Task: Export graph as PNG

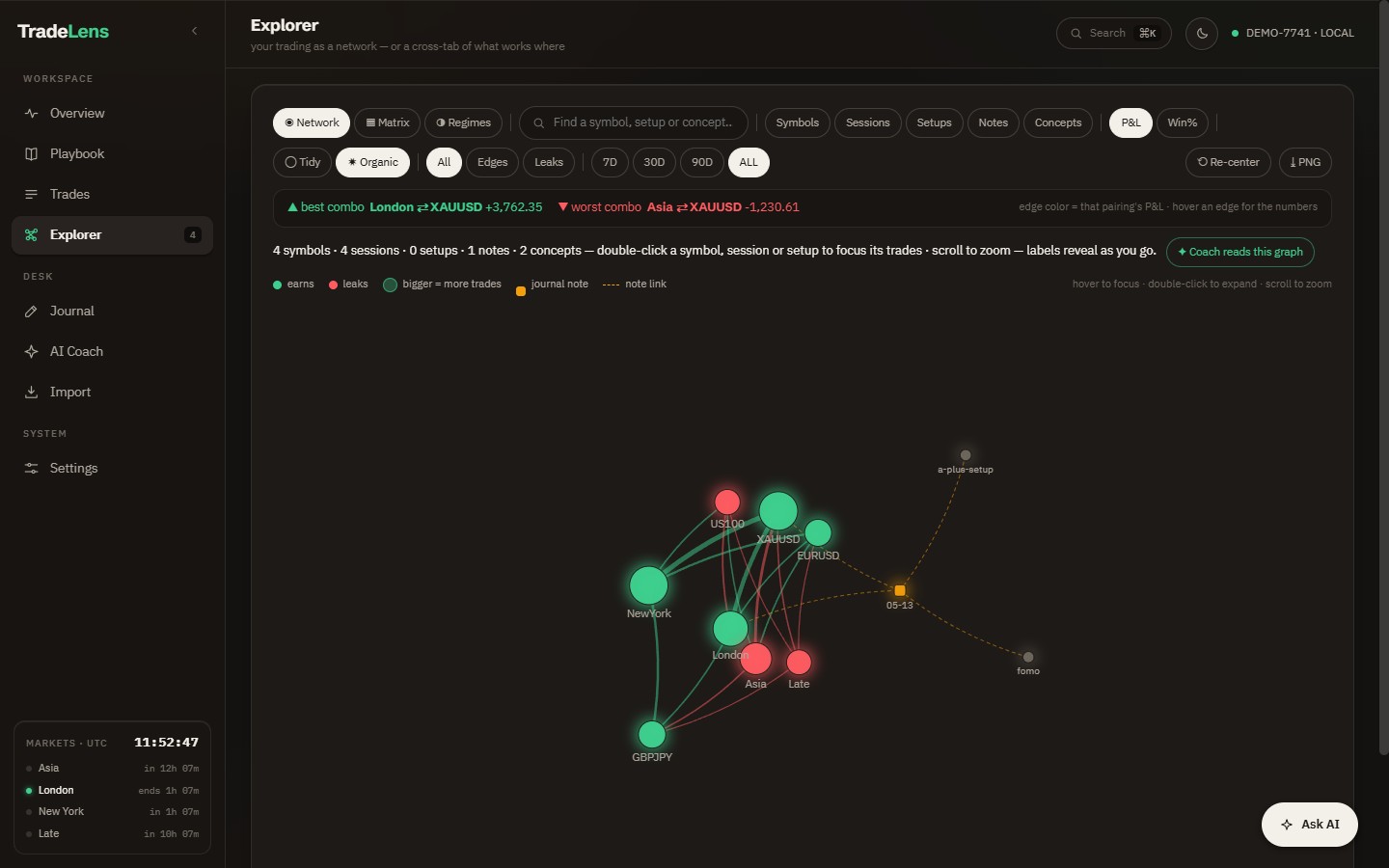Action: click(1305, 162)
